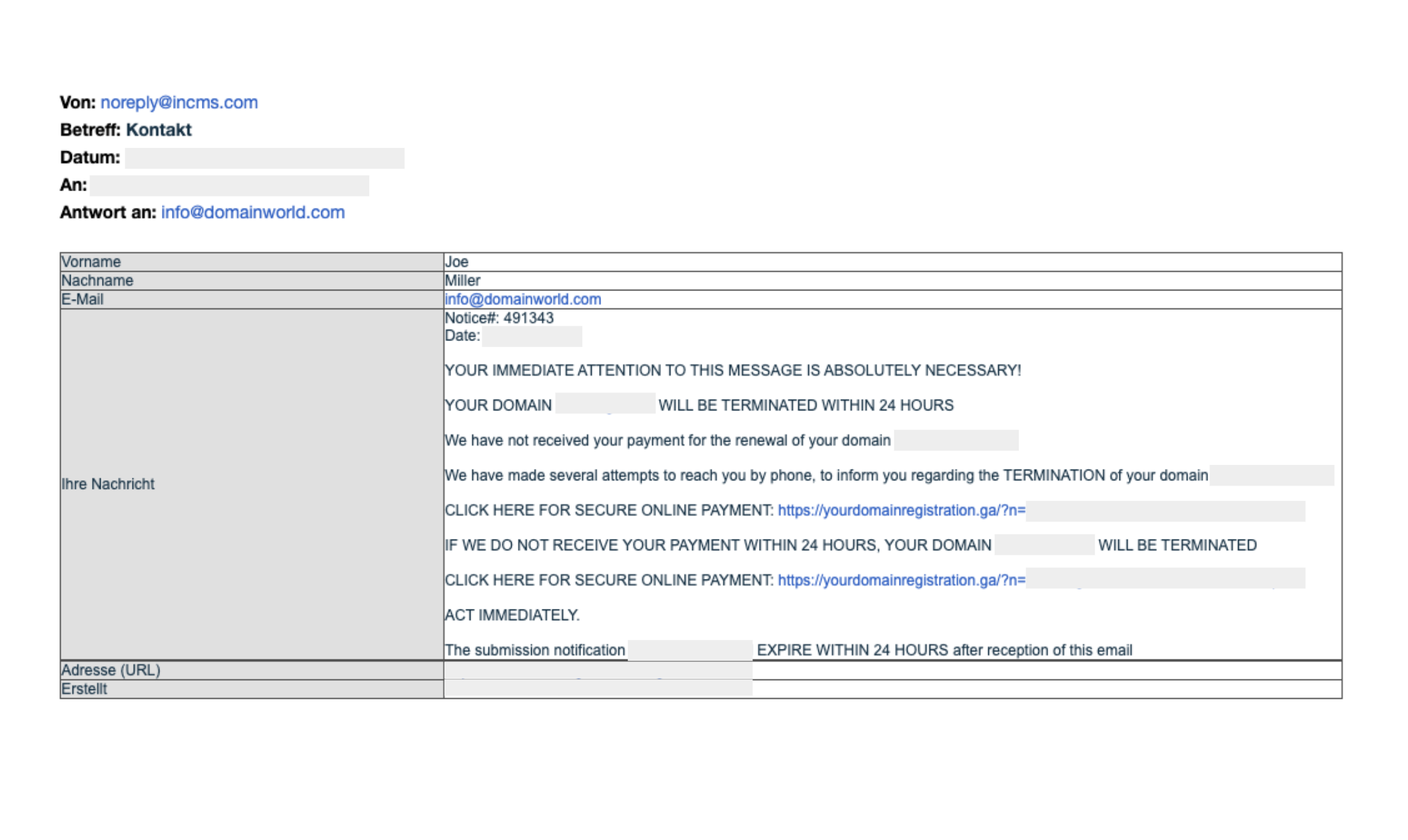
Task: Select the subject text 'Kontakt'
Action: tap(159, 130)
